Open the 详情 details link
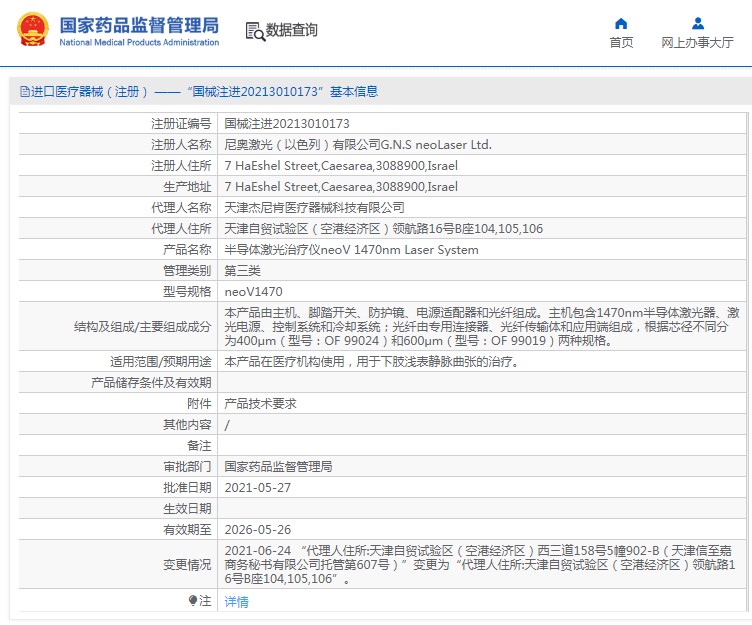This screenshot has height=625, width=752. 236,601
